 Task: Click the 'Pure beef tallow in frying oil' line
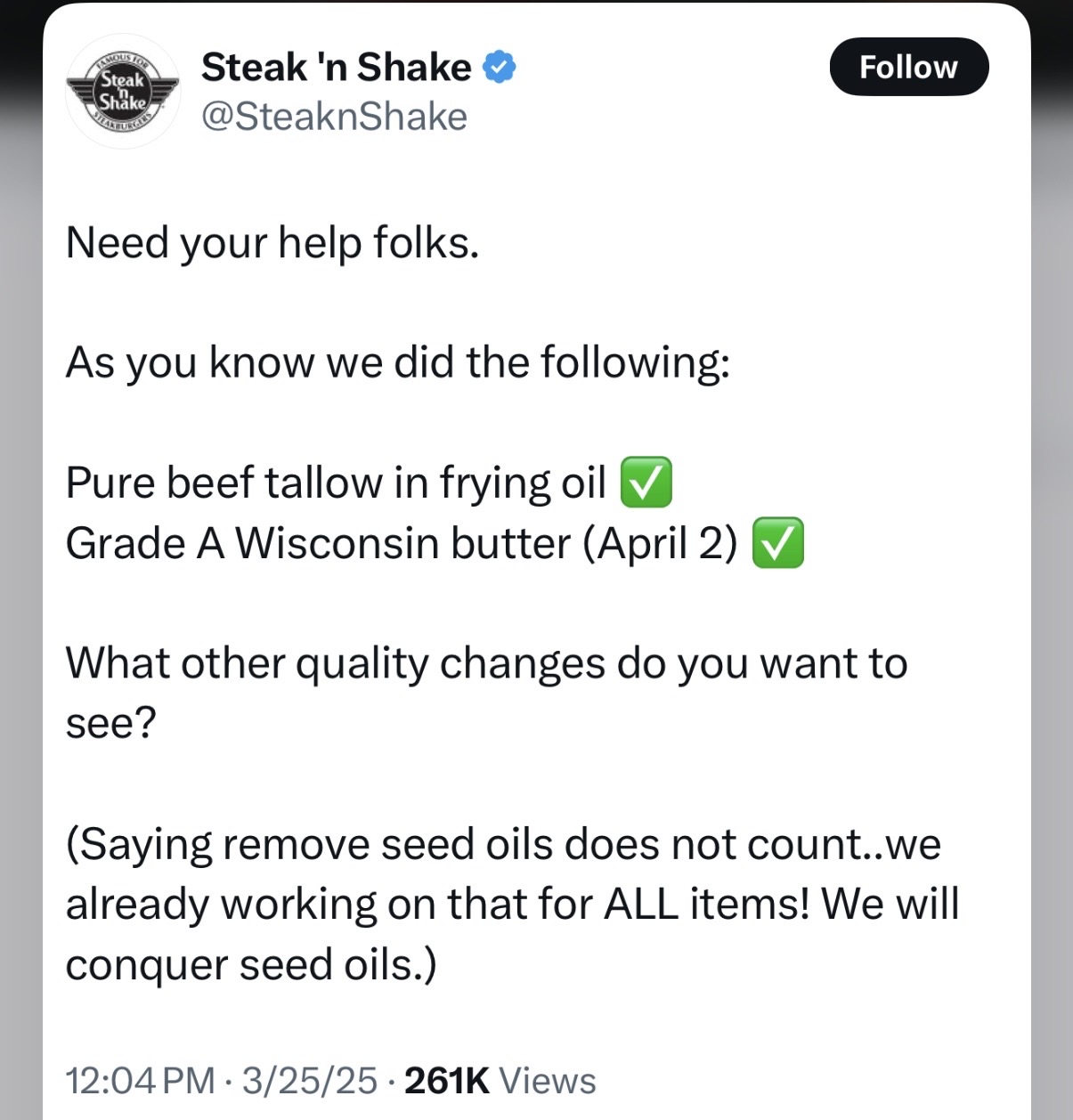[336, 483]
